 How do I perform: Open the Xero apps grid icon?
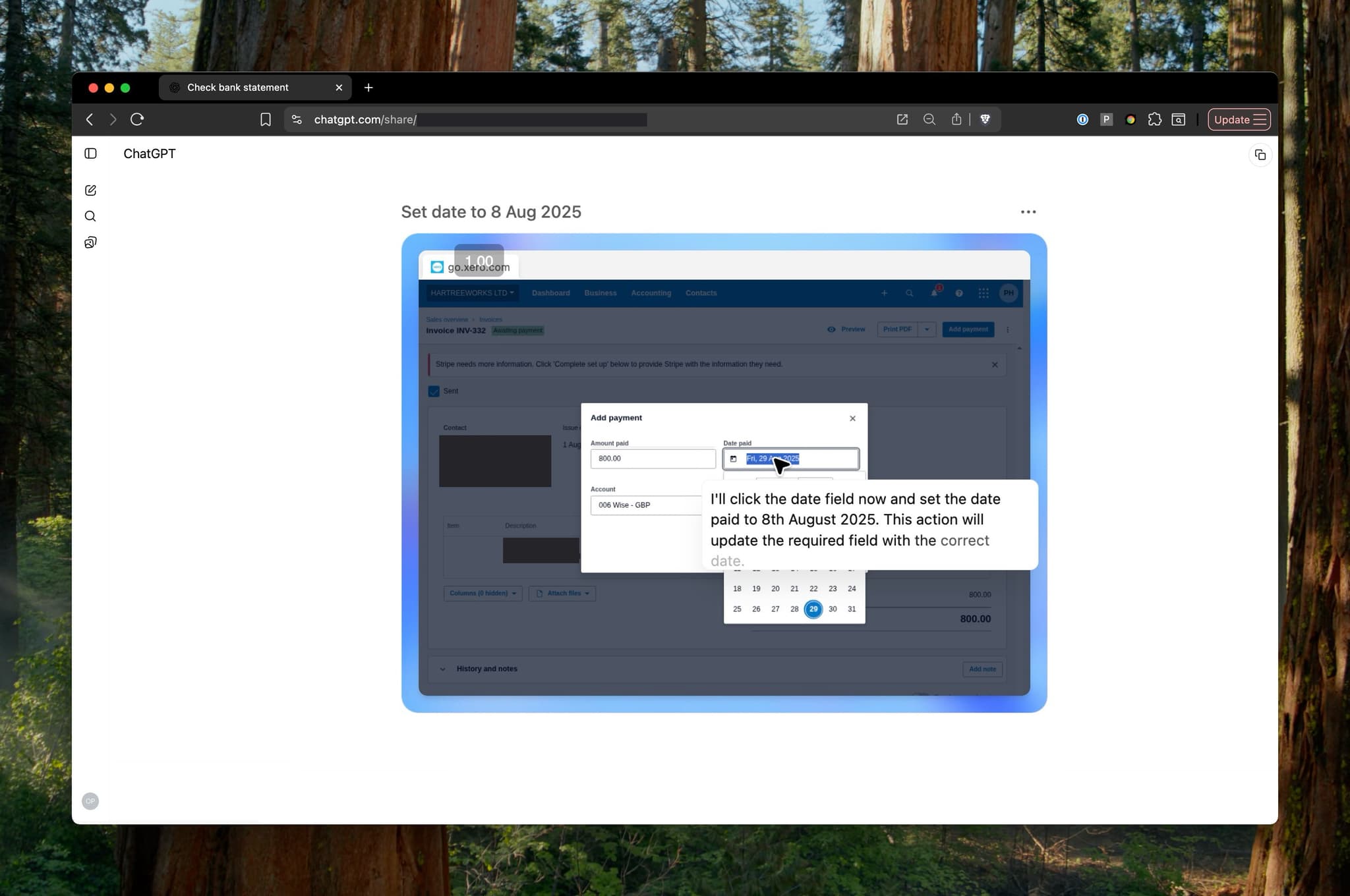(983, 293)
